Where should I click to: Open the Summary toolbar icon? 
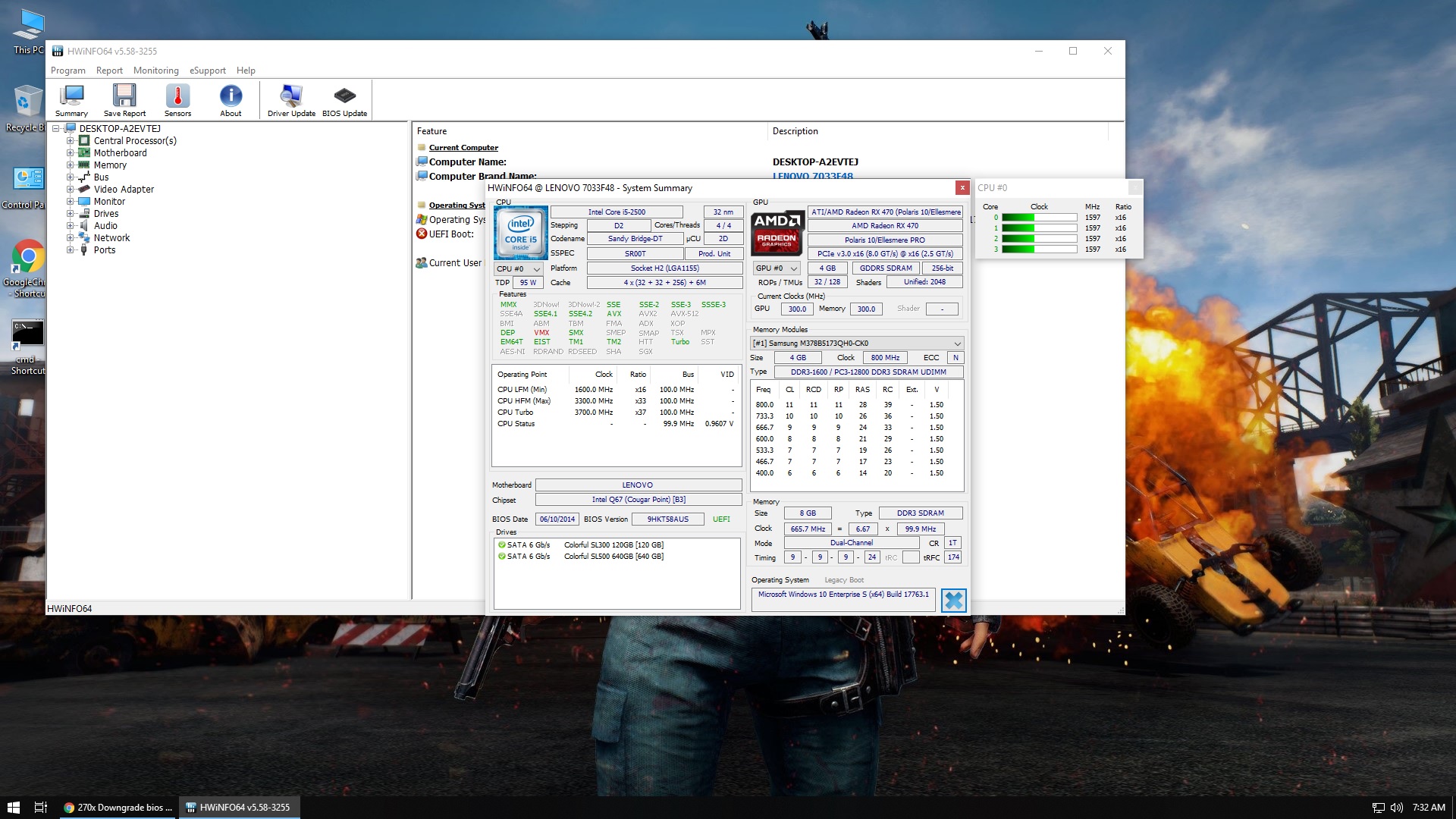click(x=71, y=100)
